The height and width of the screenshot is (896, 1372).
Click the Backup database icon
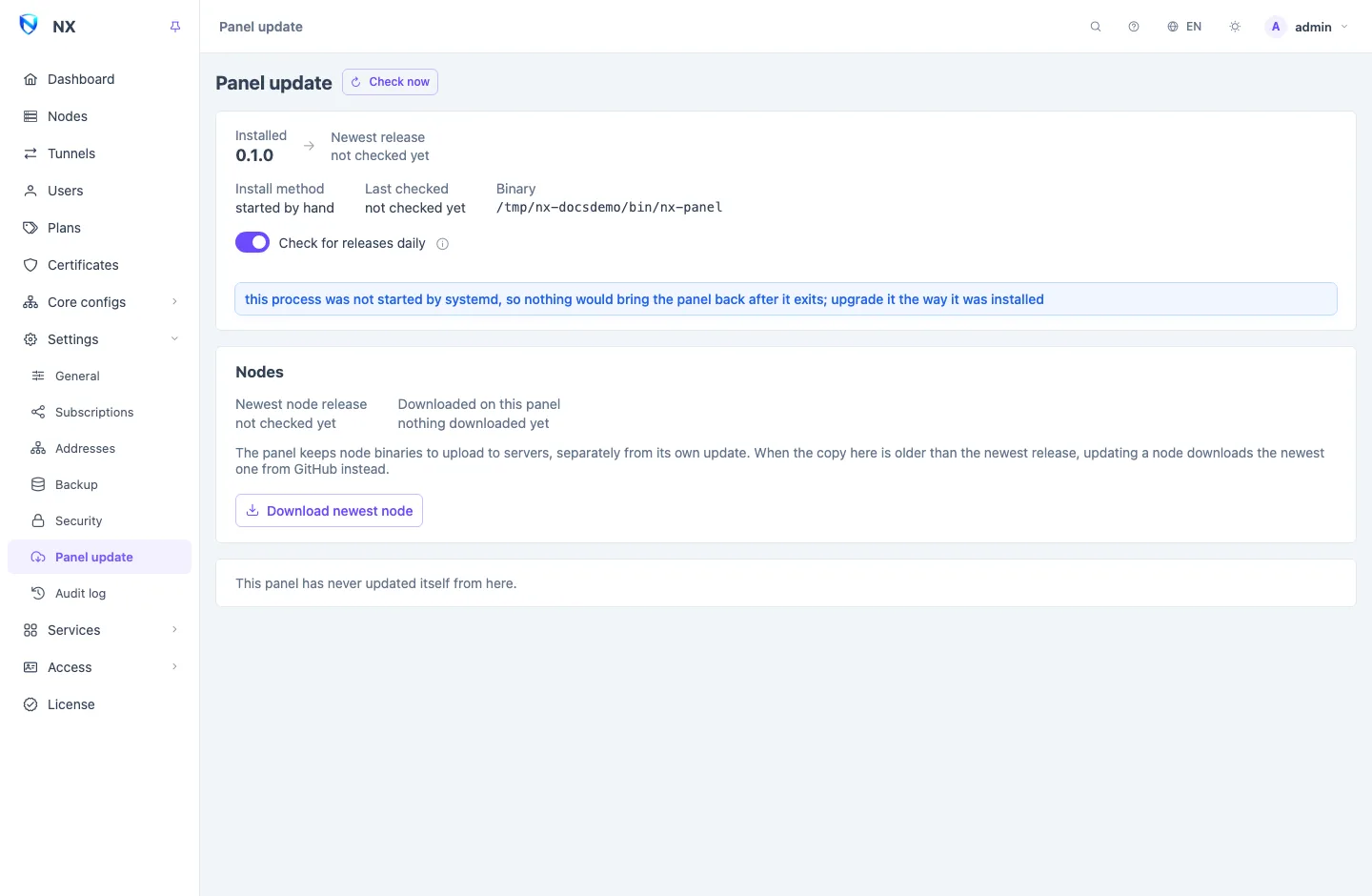coord(38,484)
